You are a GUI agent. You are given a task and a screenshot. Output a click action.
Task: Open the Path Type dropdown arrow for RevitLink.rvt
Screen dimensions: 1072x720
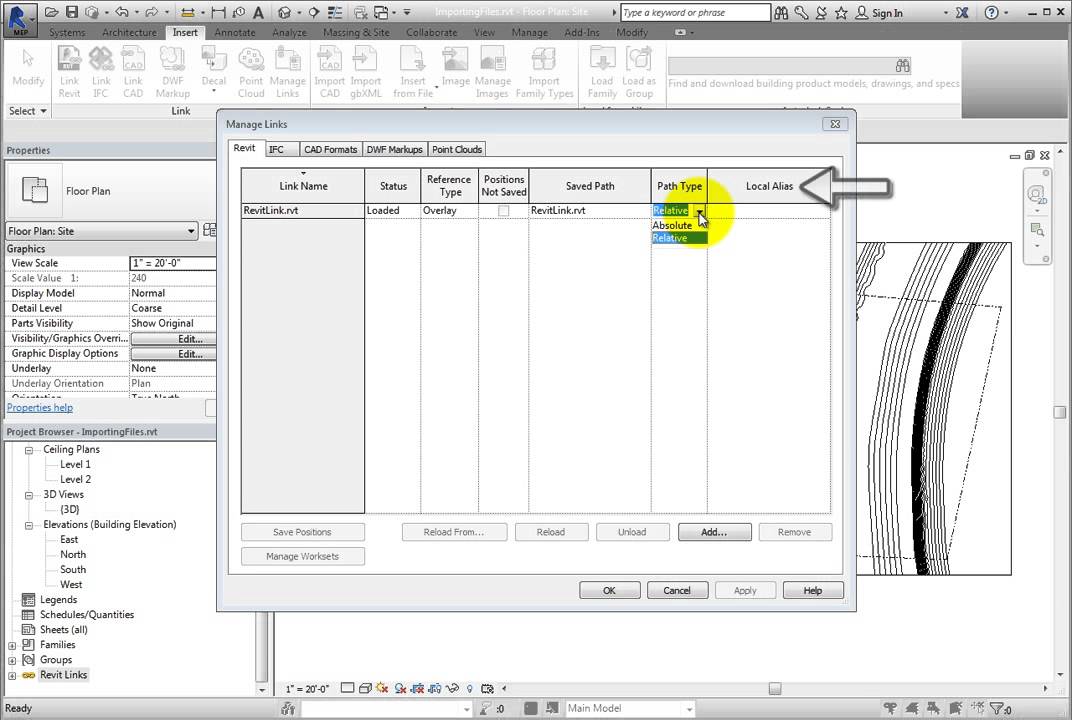(x=700, y=211)
